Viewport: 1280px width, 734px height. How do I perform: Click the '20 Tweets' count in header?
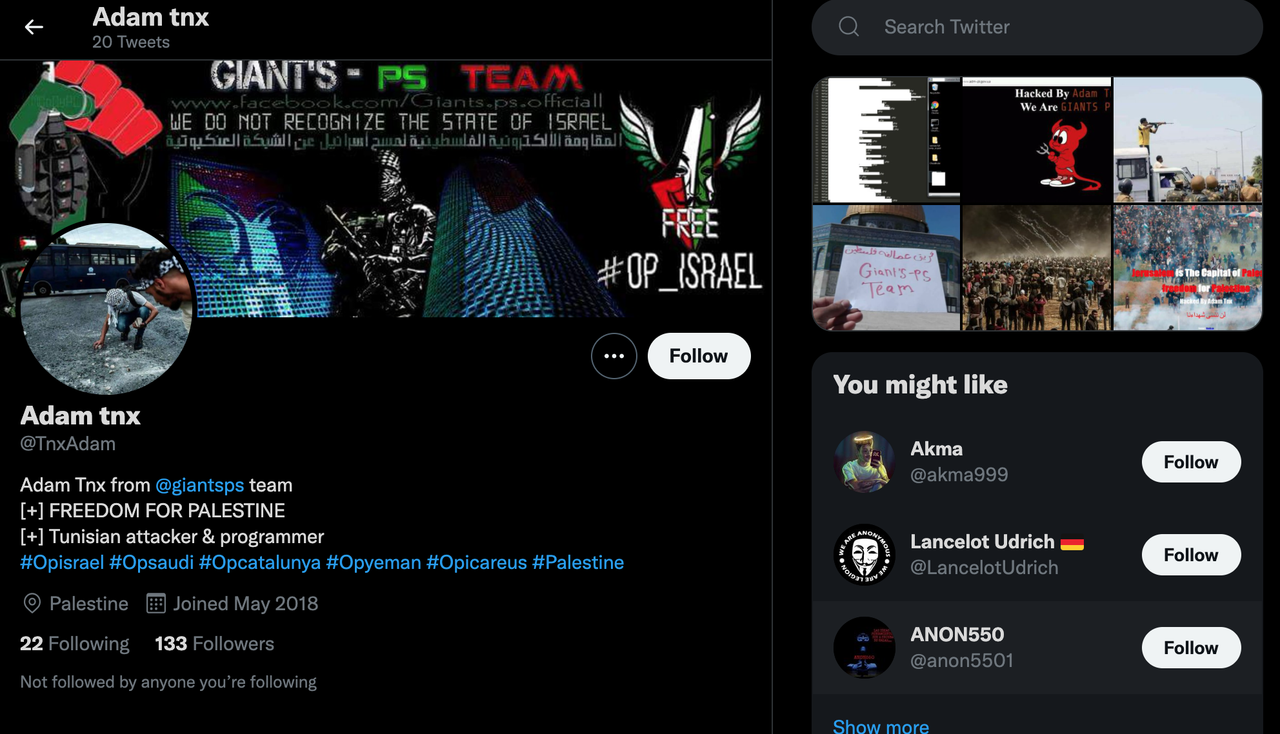[x=131, y=42]
